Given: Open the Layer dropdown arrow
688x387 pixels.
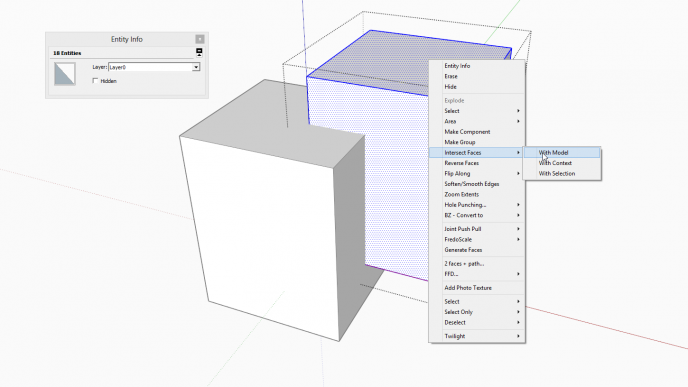Looking at the screenshot, I should point(196,67).
